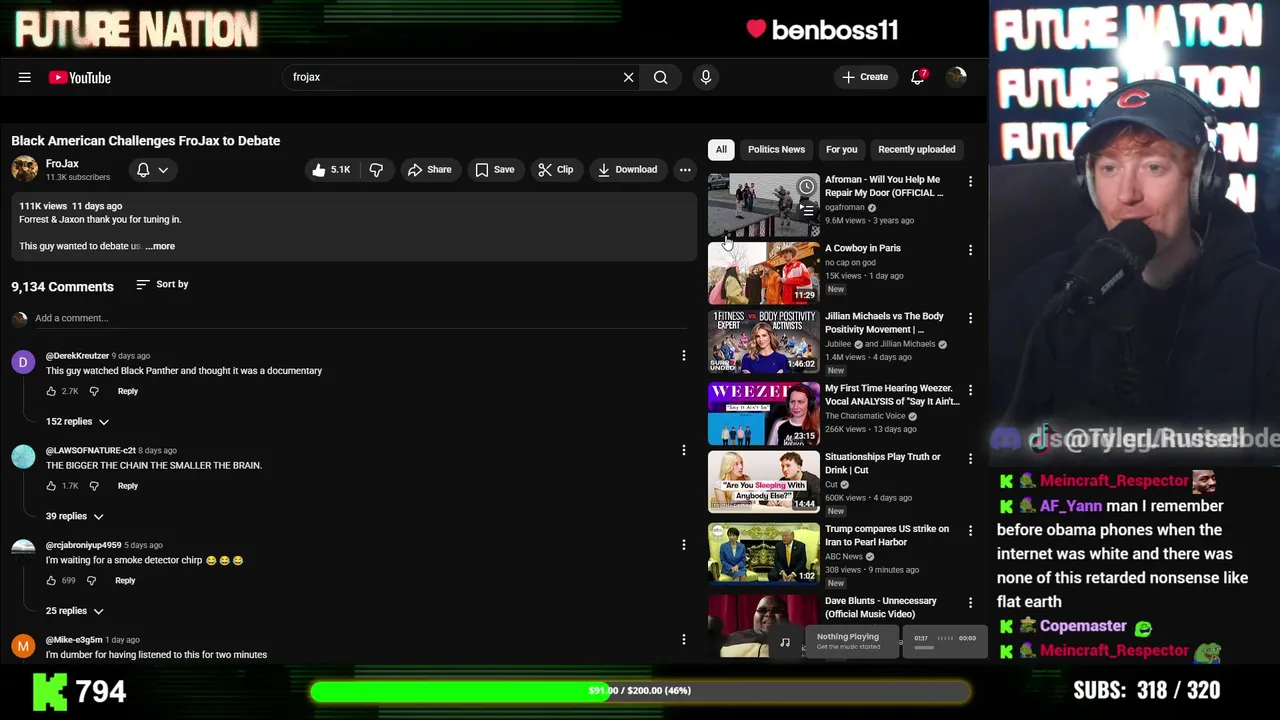Reply to LAWSOFNATURE comment
The image size is (1280, 720).
point(128,486)
